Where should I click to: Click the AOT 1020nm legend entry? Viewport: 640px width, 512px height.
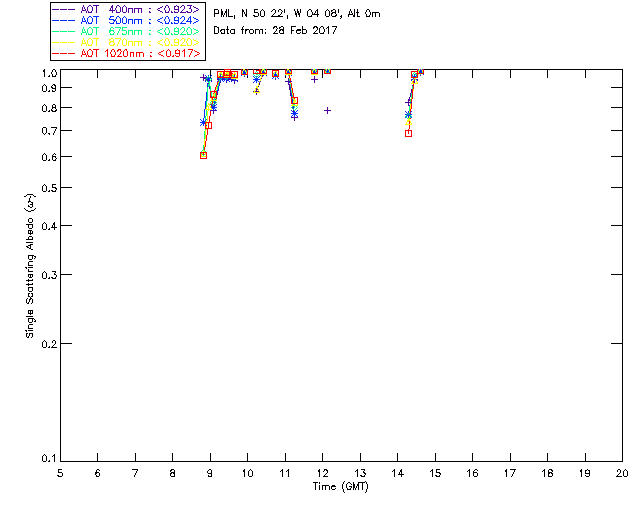pos(126,53)
